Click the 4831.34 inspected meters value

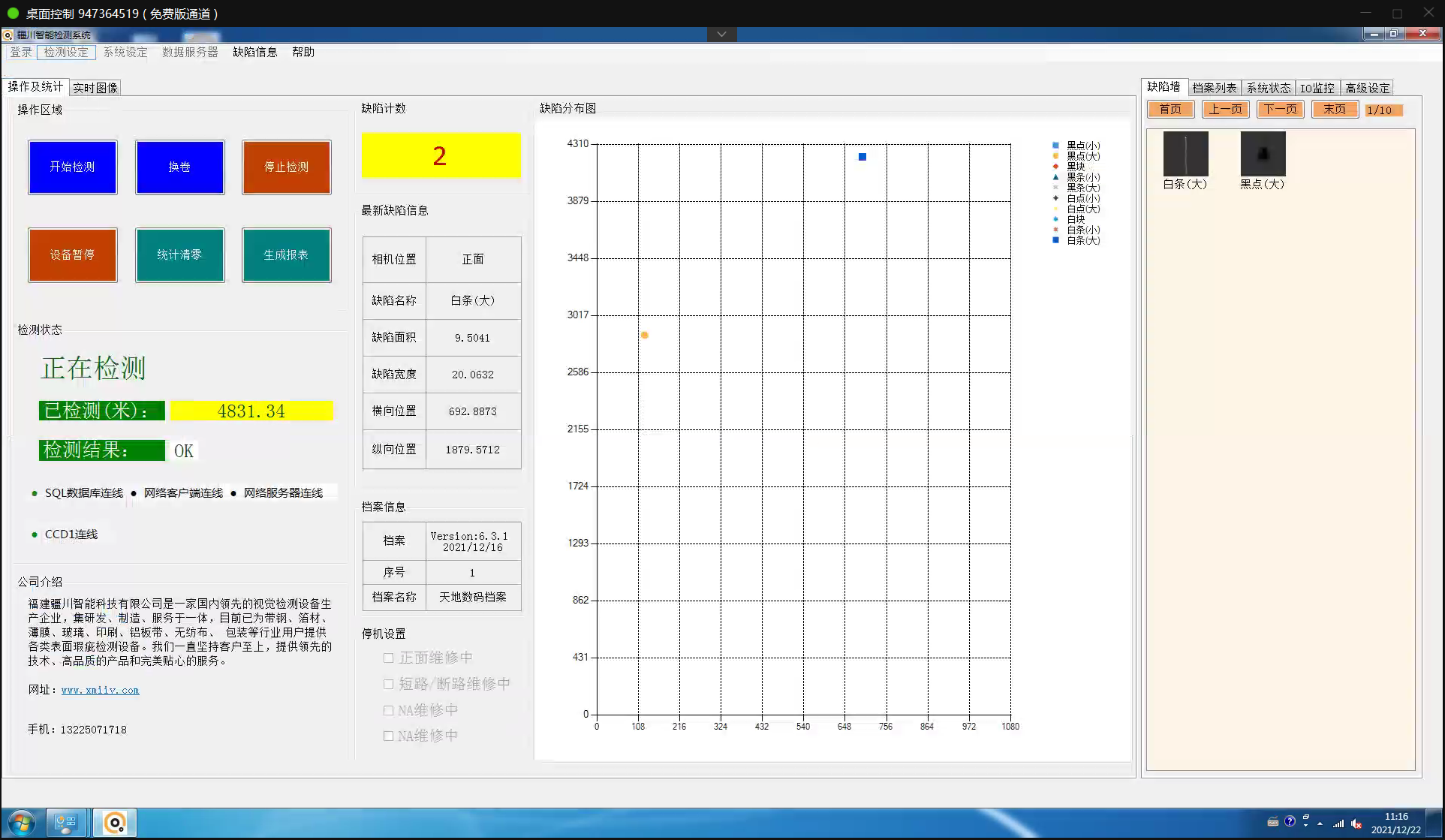pyautogui.click(x=251, y=411)
